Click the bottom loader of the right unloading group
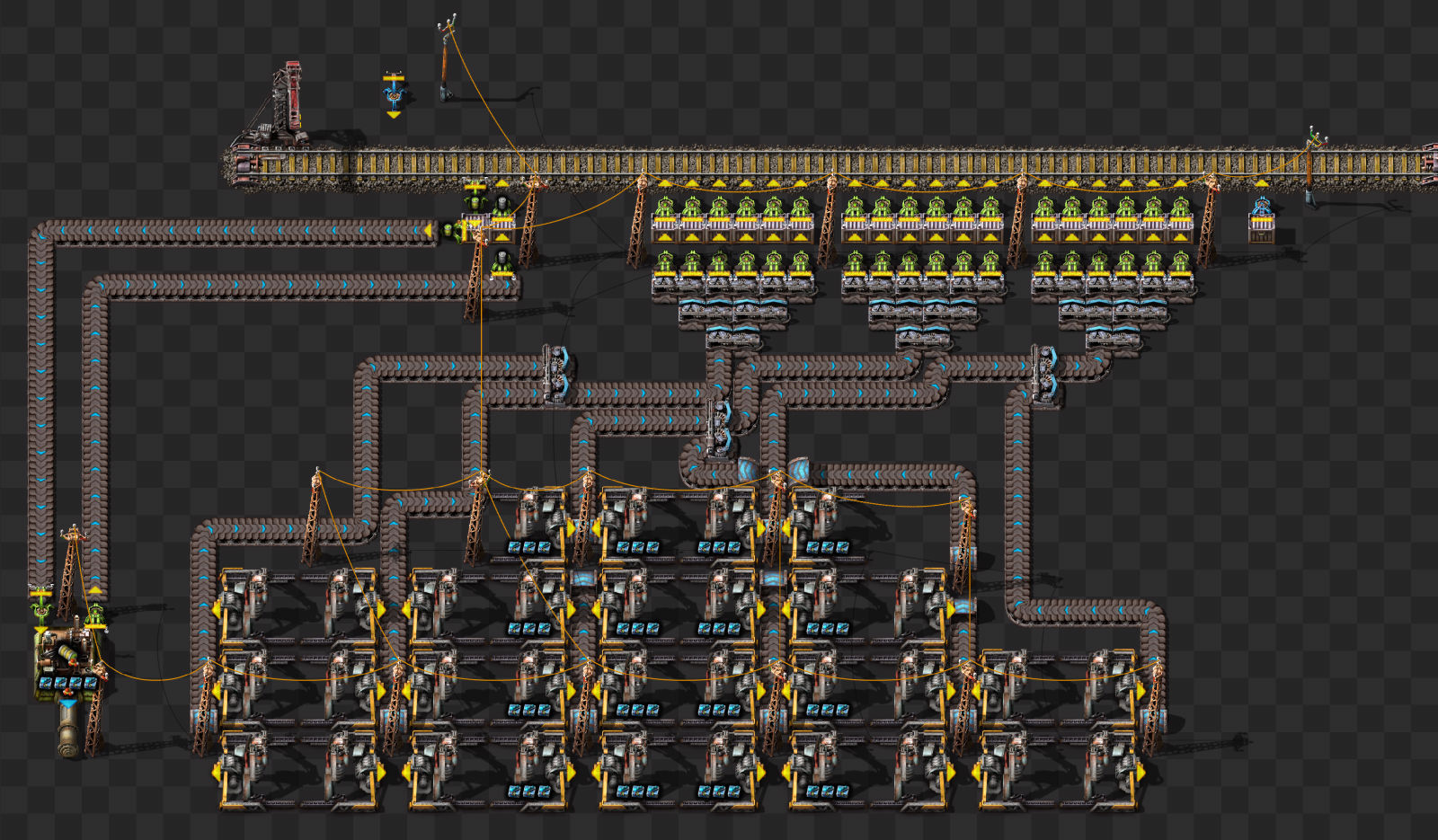1438x840 pixels. tap(1114, 339)
